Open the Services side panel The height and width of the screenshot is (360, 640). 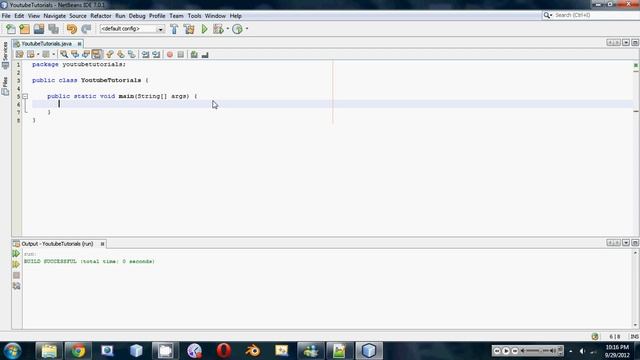pos(5,55)
